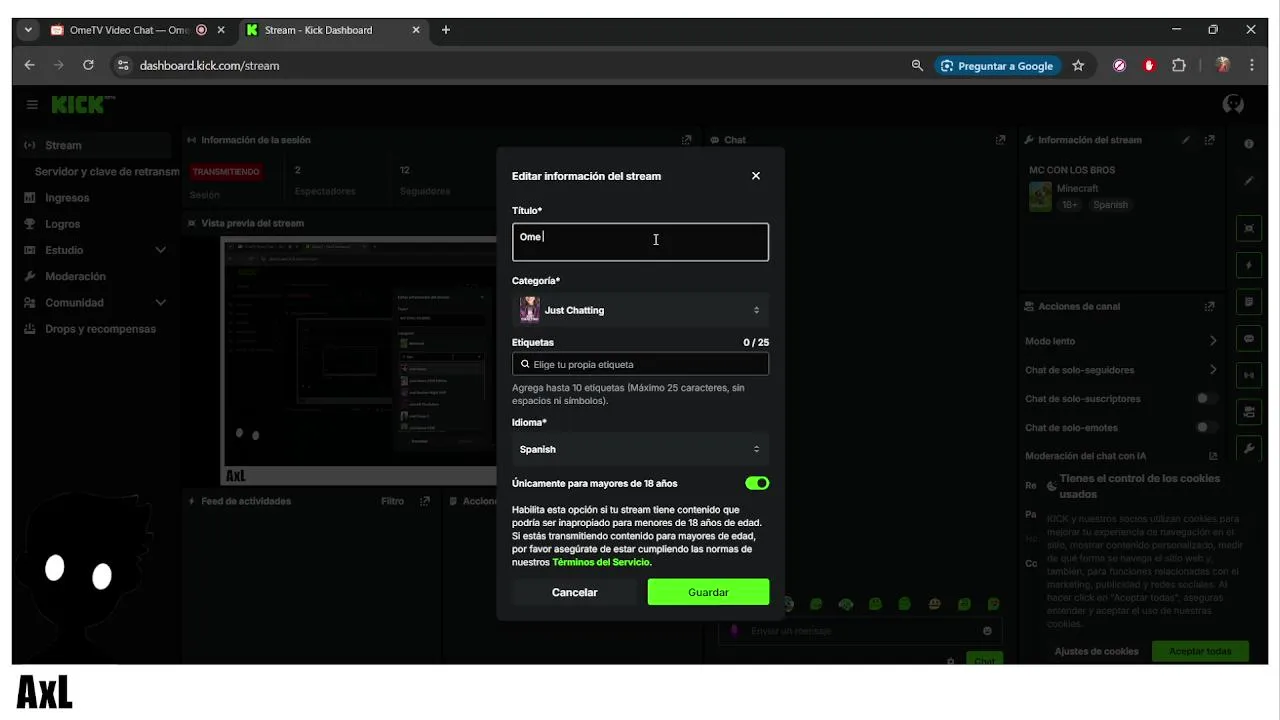The image size is (1280, 720).
Task: Open the Kick hamburger menu
Action: tap(32, 104)
